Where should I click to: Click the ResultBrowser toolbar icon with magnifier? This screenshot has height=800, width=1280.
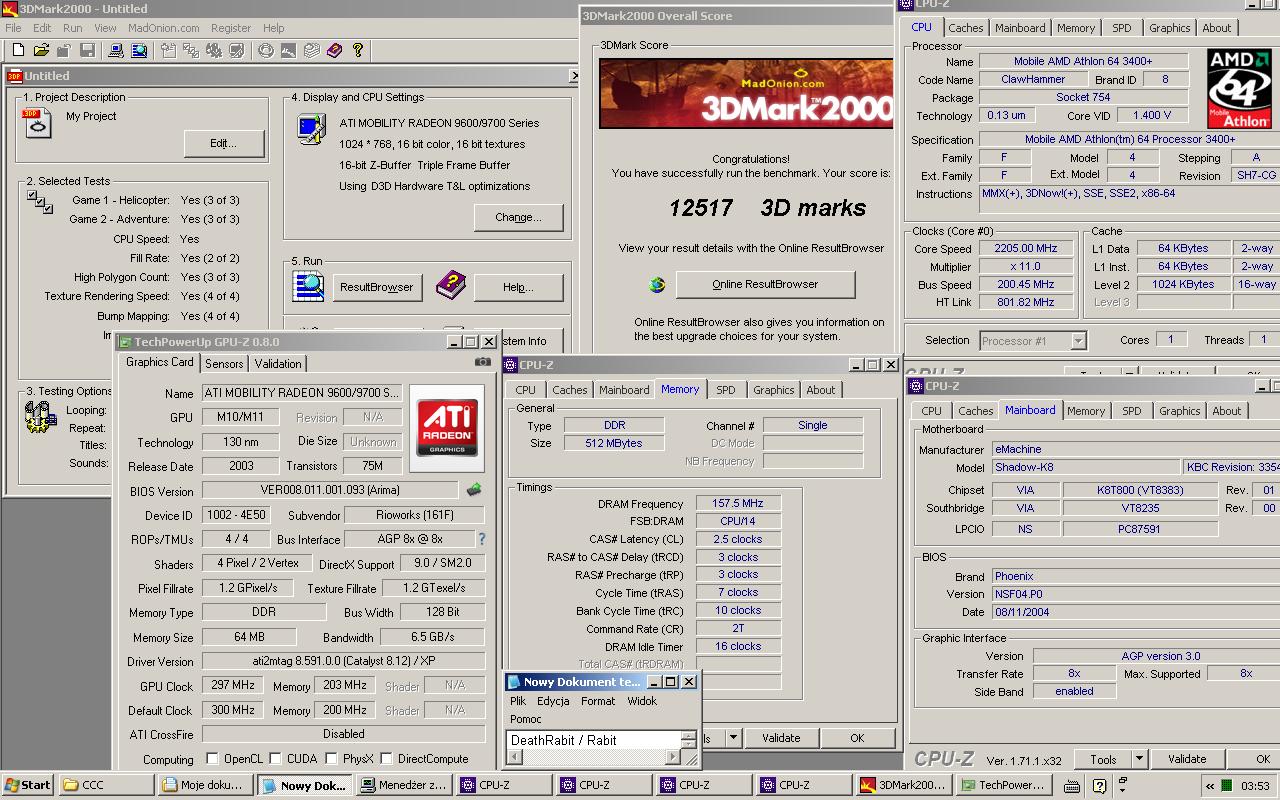click(x=139, y=50)
